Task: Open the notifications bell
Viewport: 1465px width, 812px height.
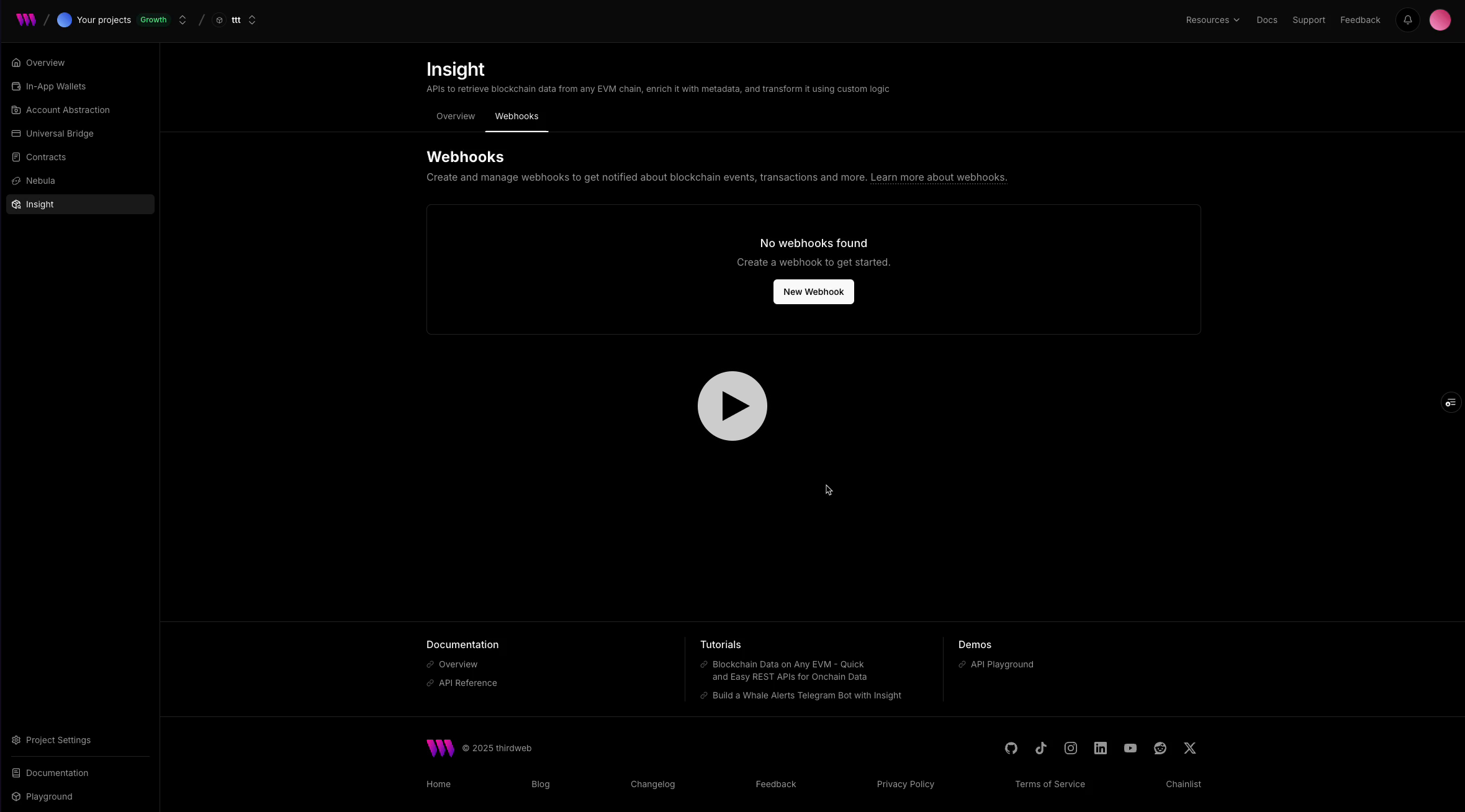Action: click(1408, 20)
